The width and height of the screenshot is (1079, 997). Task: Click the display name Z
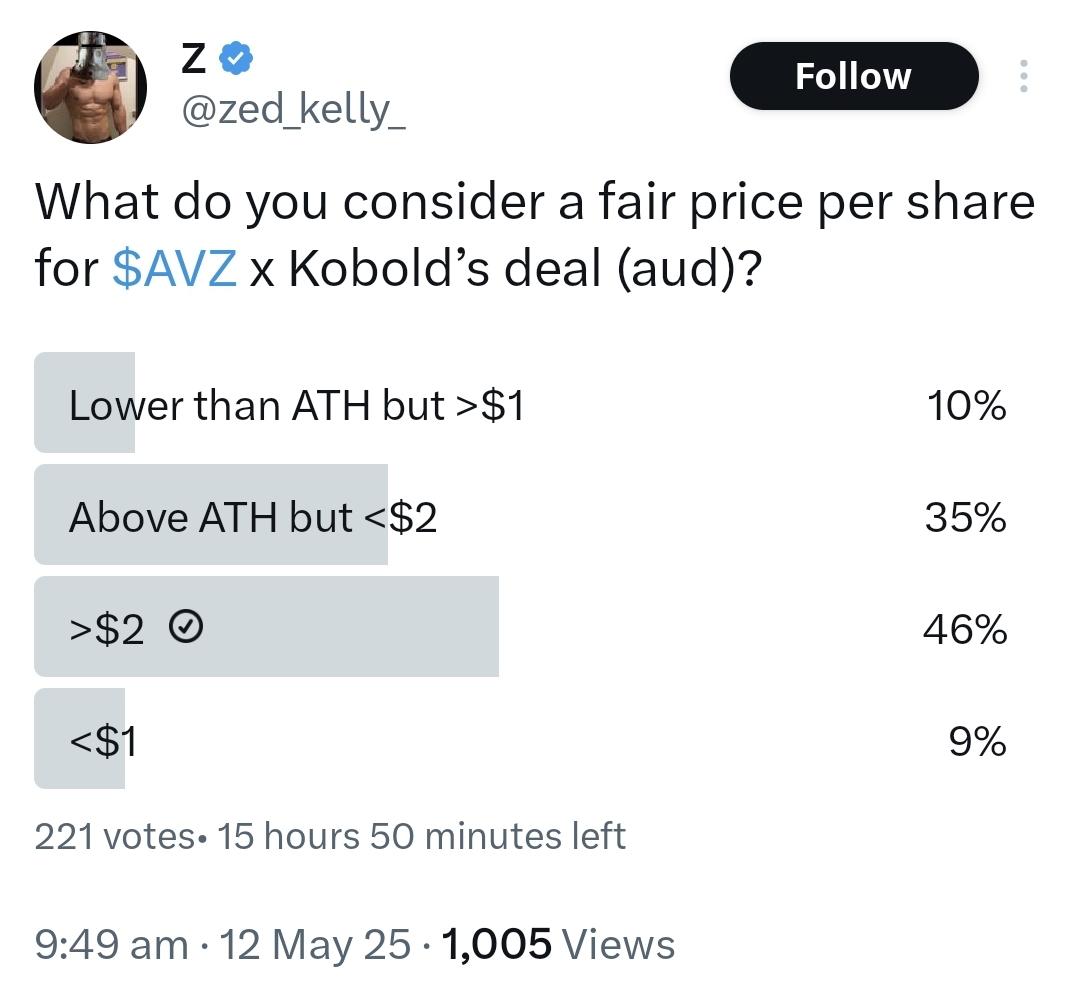point(193,58)
